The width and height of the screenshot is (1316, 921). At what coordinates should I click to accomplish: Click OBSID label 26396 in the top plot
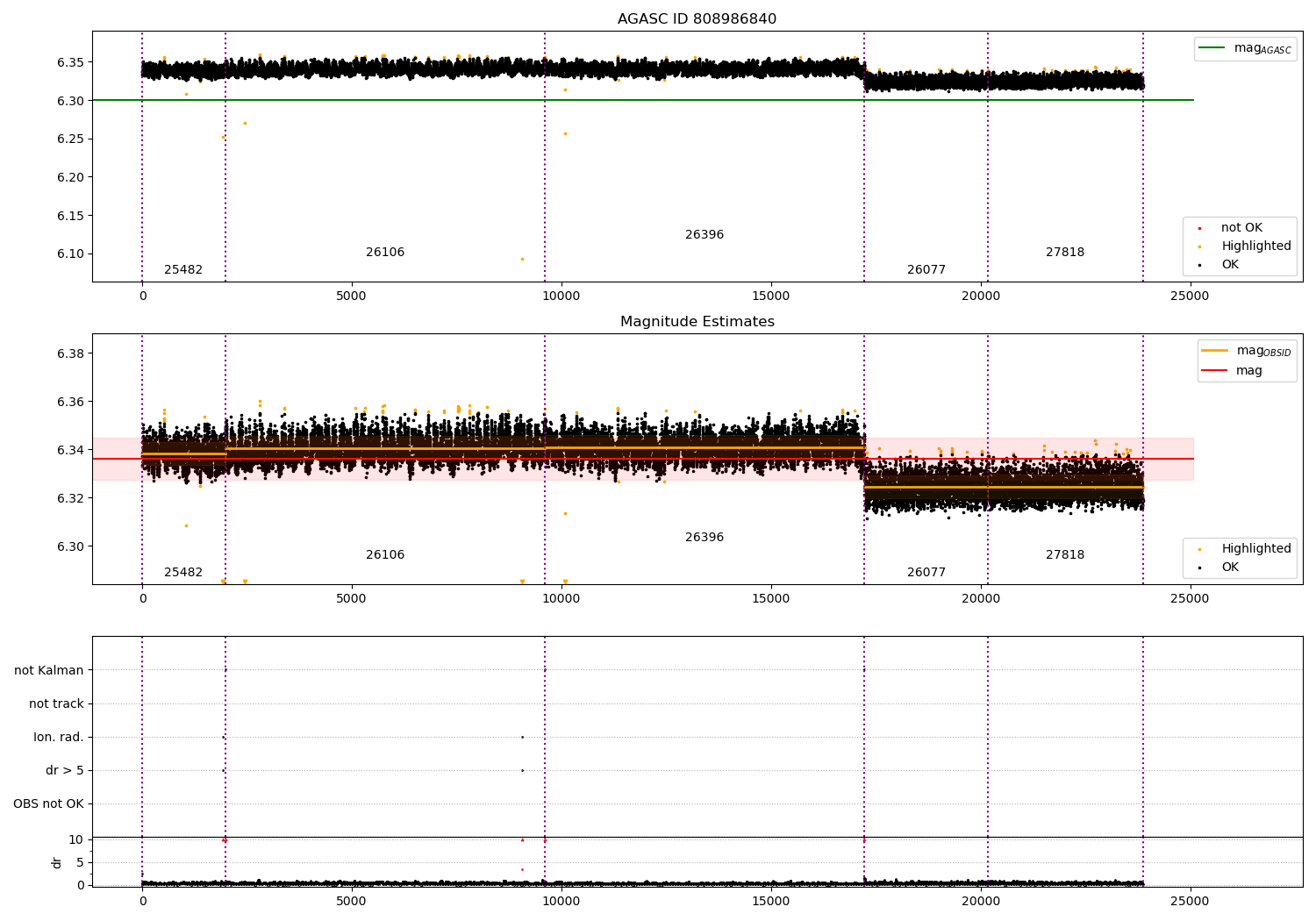point(704,235)
